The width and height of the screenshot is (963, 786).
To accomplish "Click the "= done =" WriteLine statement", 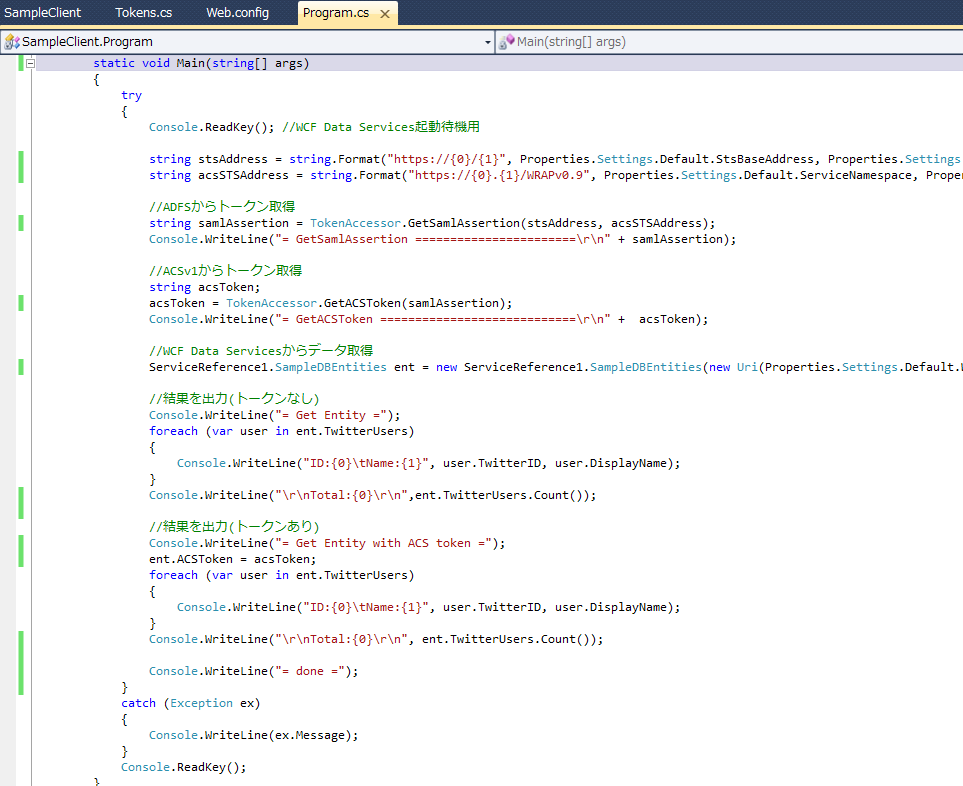I will (x=253, y=671).
